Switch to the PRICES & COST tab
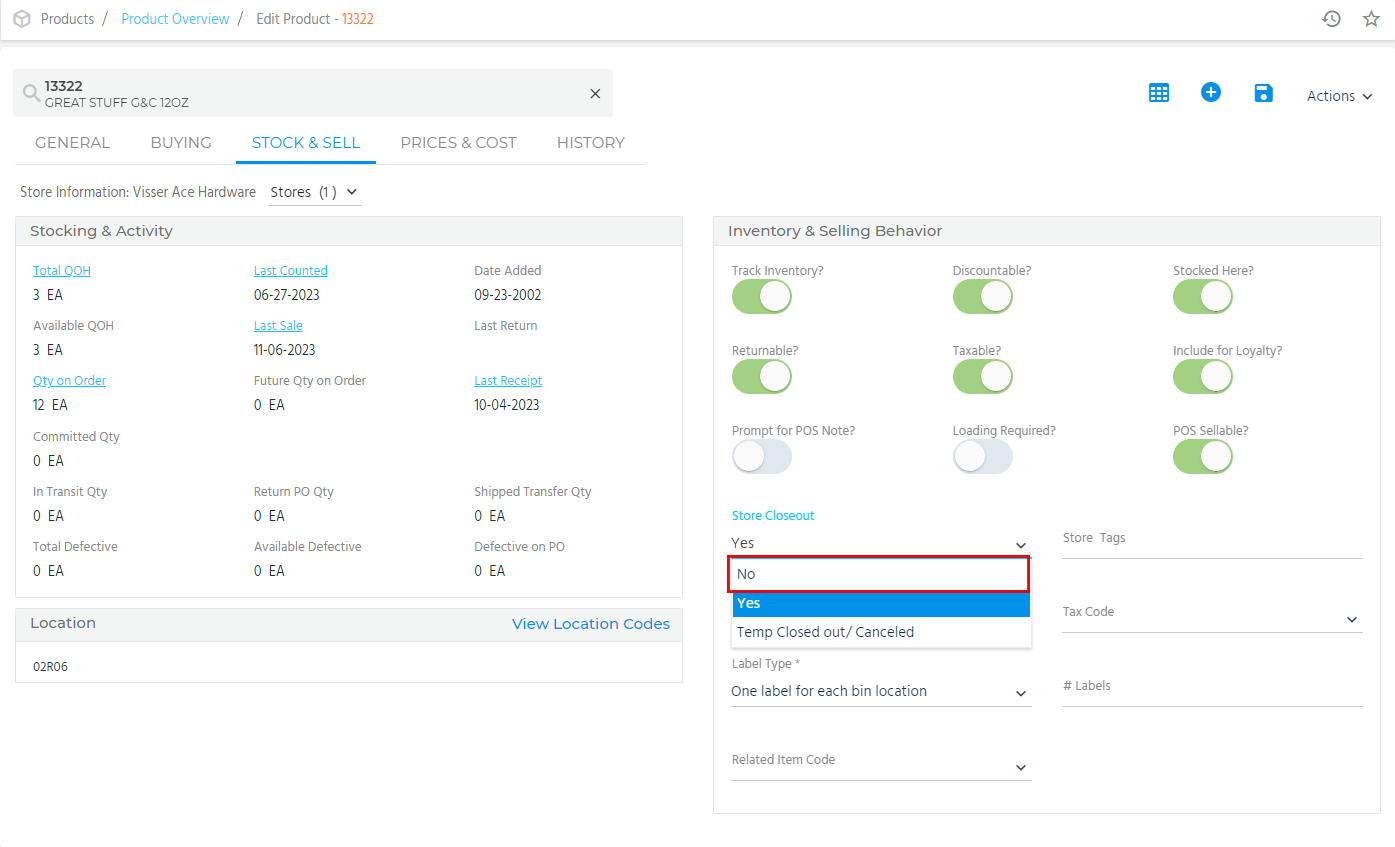Image resolution: width=1395 pixels, height=847 pixels. [458, 143]
